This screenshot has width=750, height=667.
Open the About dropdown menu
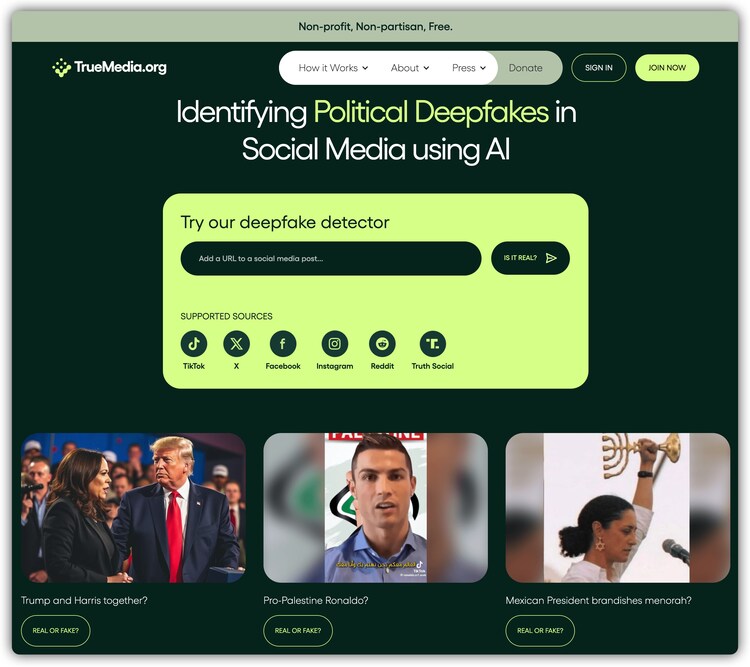[410, 68]
